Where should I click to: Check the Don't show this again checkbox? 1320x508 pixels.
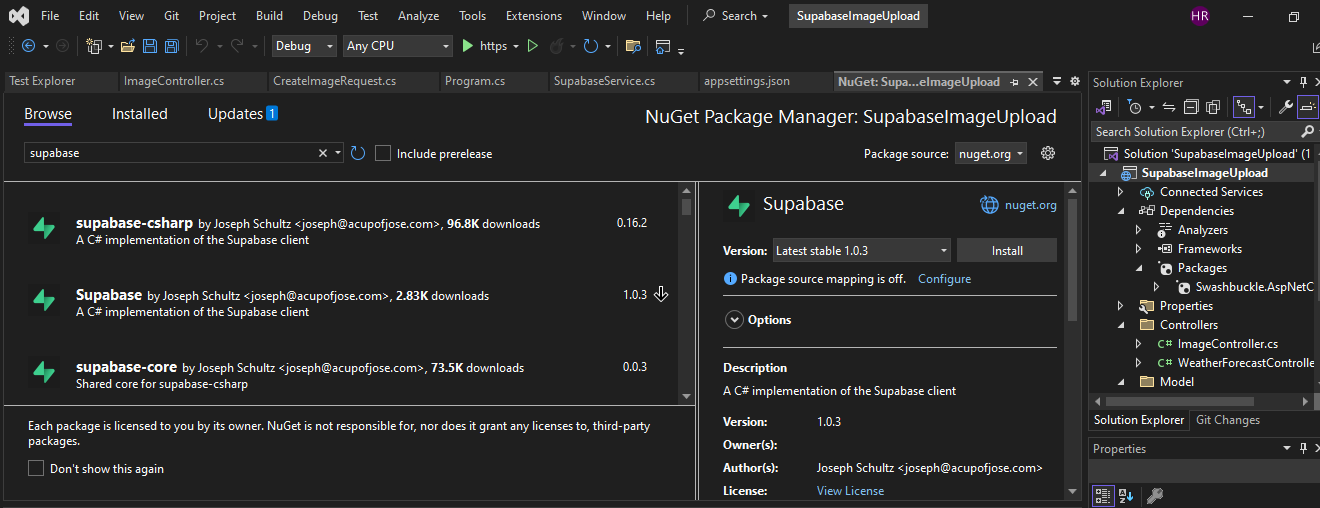pos(36,468)
